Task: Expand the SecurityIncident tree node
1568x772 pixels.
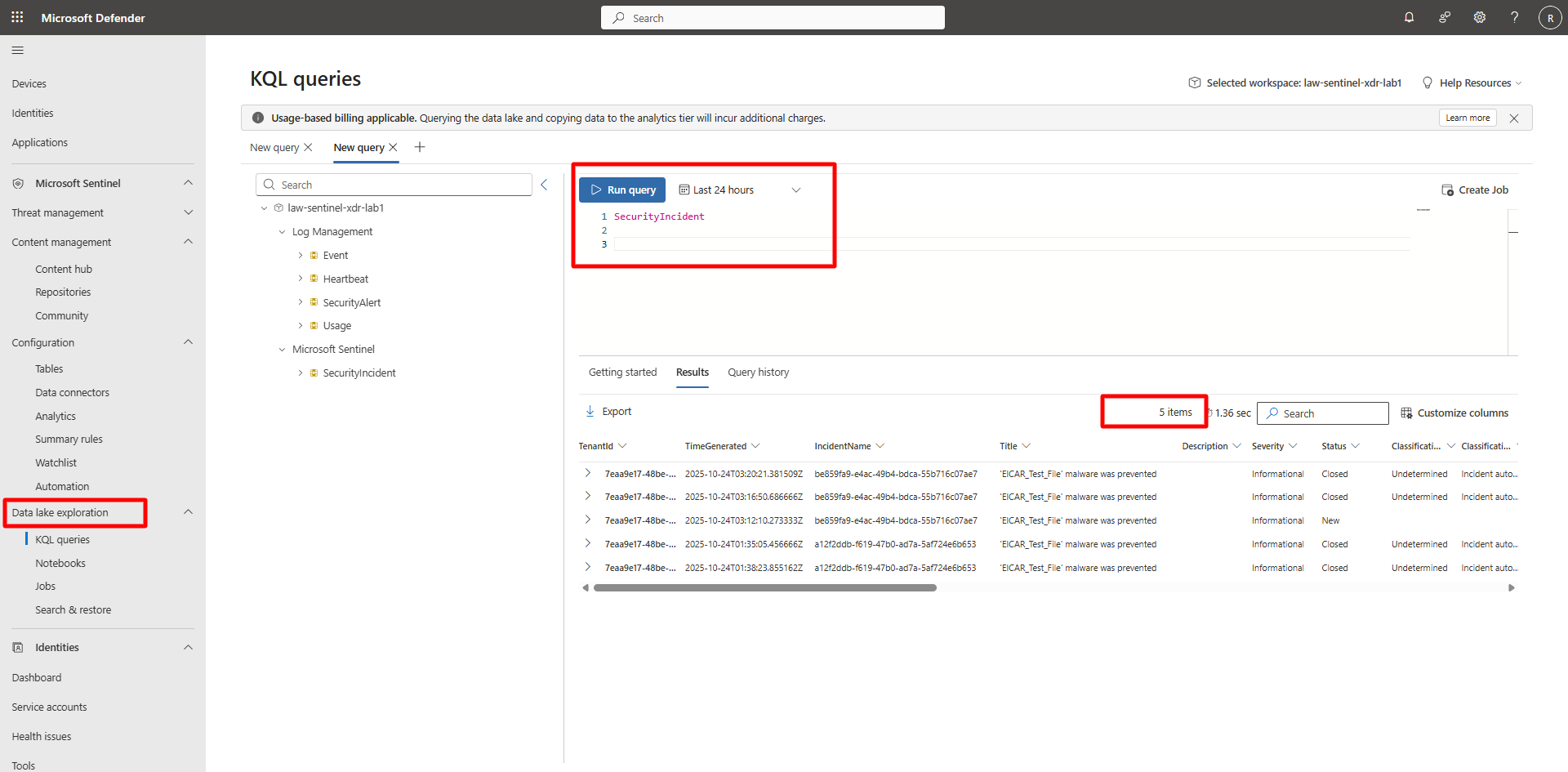Action: coord(300,373)
